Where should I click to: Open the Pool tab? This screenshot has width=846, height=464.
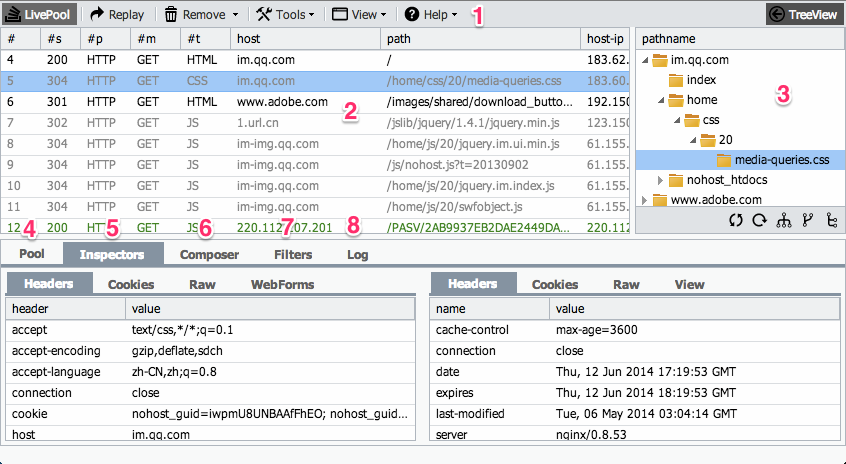(32, 254)
